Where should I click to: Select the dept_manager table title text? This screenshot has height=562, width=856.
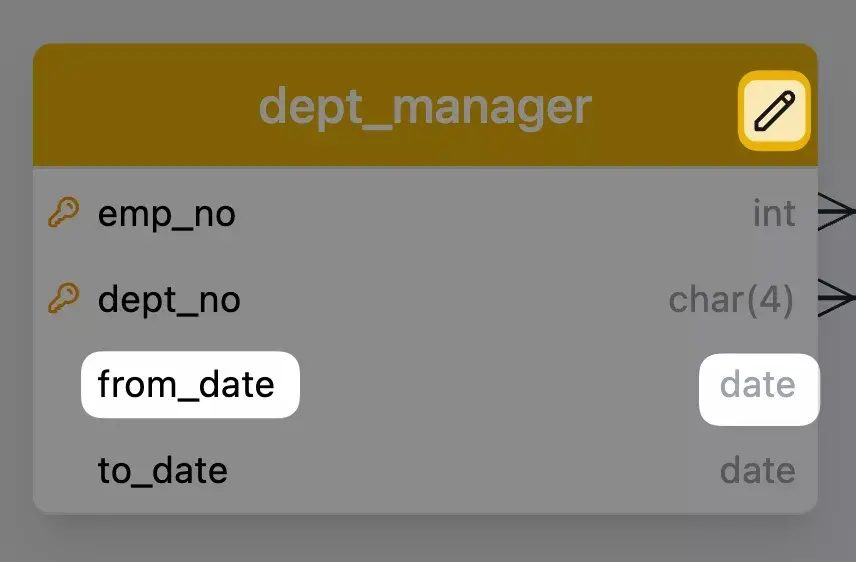click(x=425, y=106)
